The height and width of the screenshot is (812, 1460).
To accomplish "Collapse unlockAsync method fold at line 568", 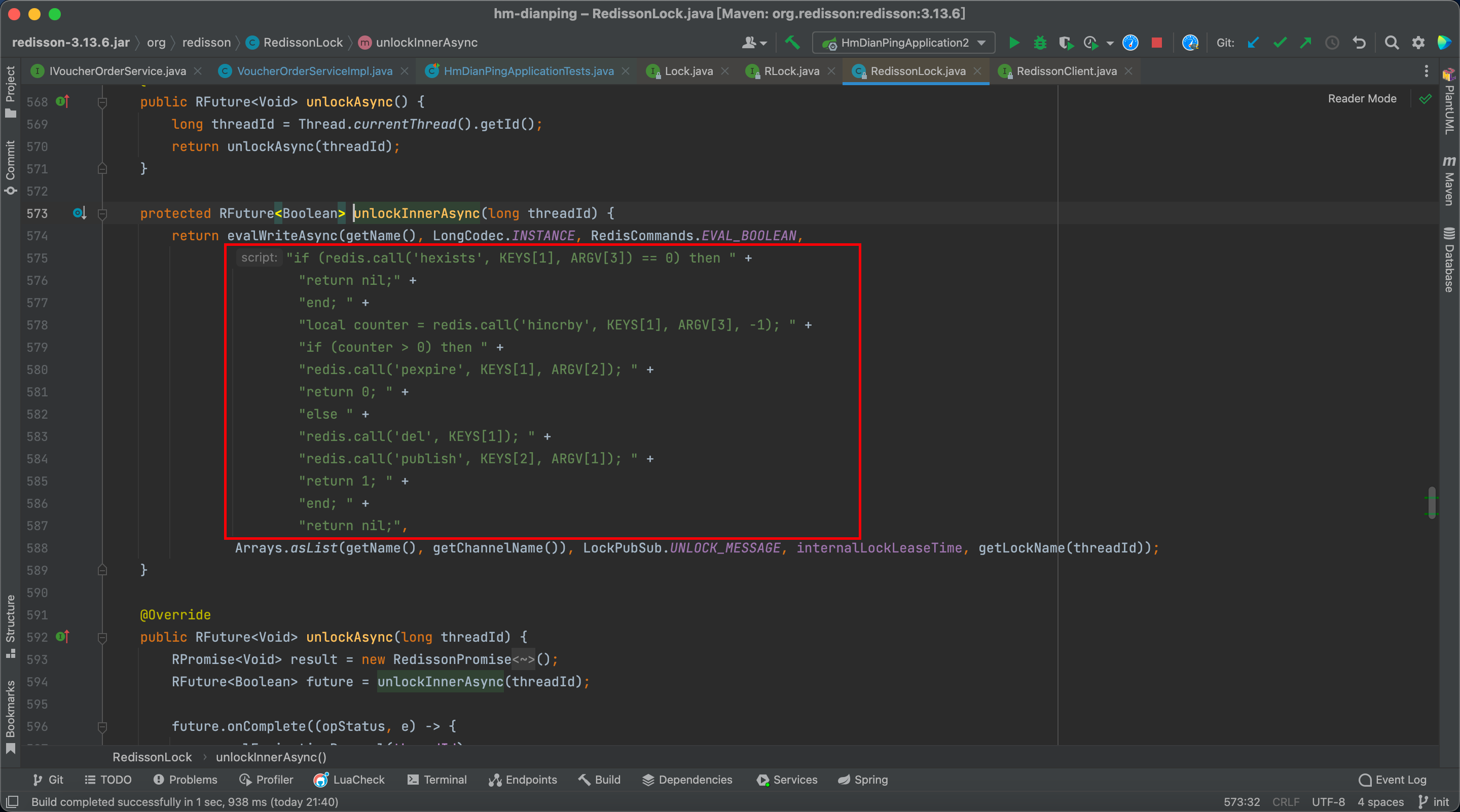I will (102, 102).
